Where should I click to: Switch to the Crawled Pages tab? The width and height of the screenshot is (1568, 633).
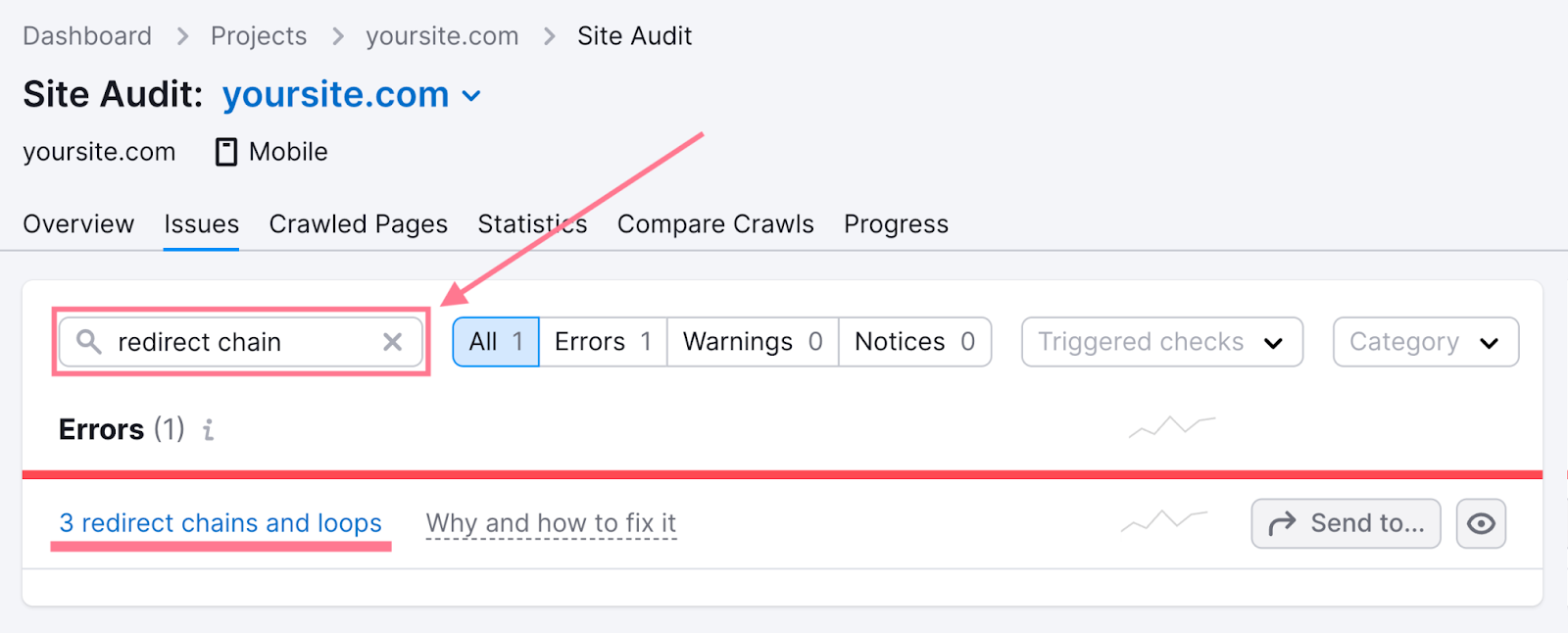pos(358,223)
